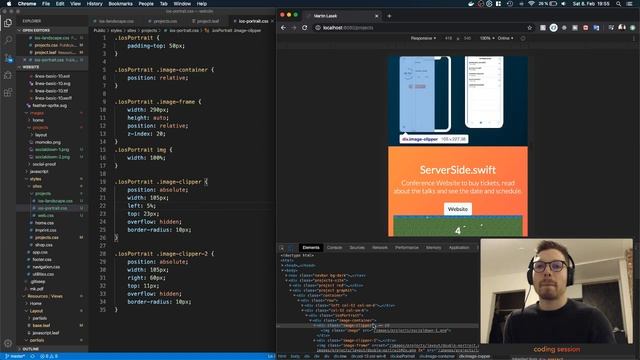Select the Memory tab in DevTools
The image size is (640, 360).
click(x=433, y=248)
